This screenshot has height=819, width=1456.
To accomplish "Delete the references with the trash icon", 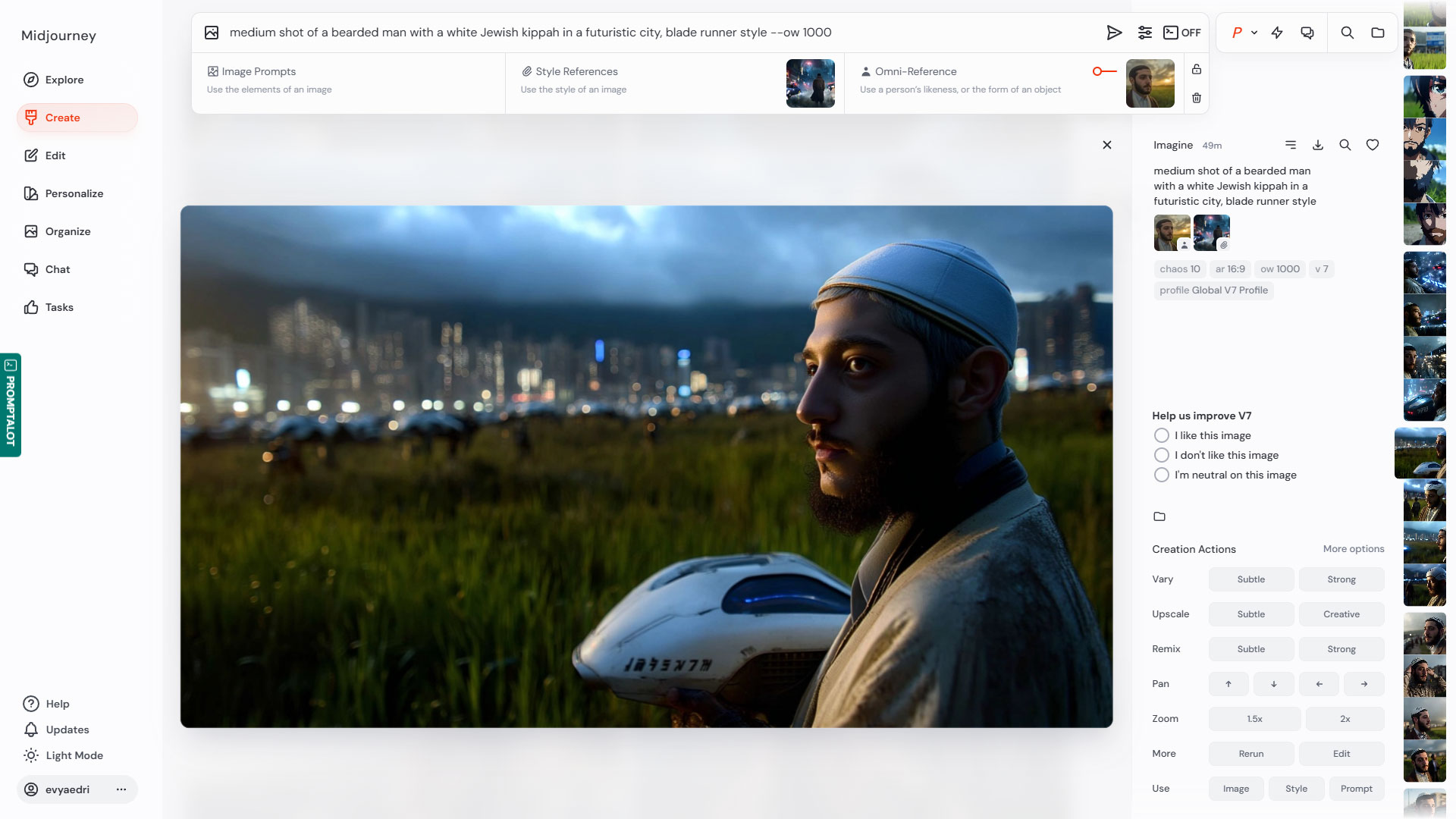I will pos(1197,98).
